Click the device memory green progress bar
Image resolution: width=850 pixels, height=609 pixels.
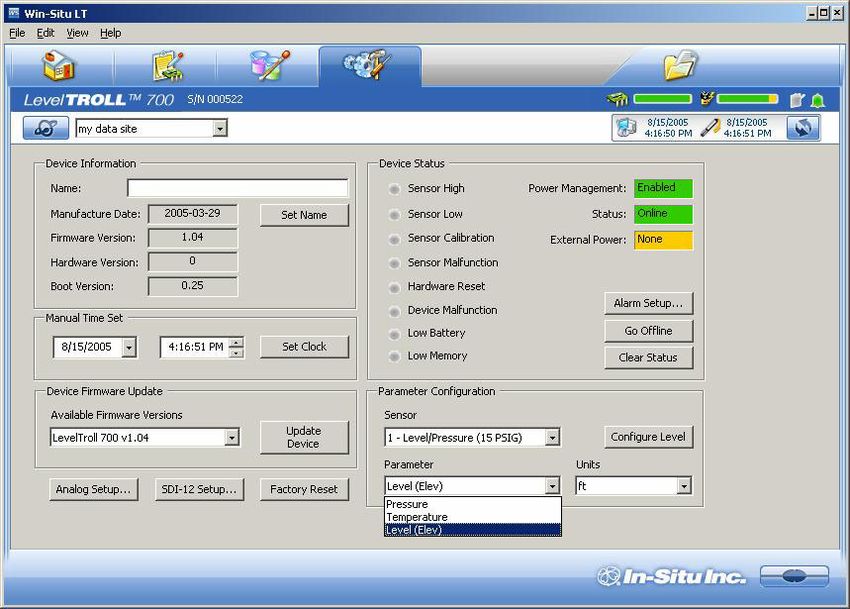(662, 99)
